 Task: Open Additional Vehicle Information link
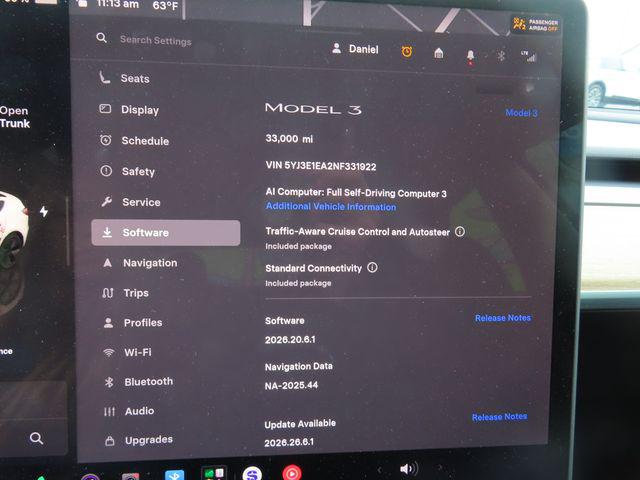coord(331,207)
